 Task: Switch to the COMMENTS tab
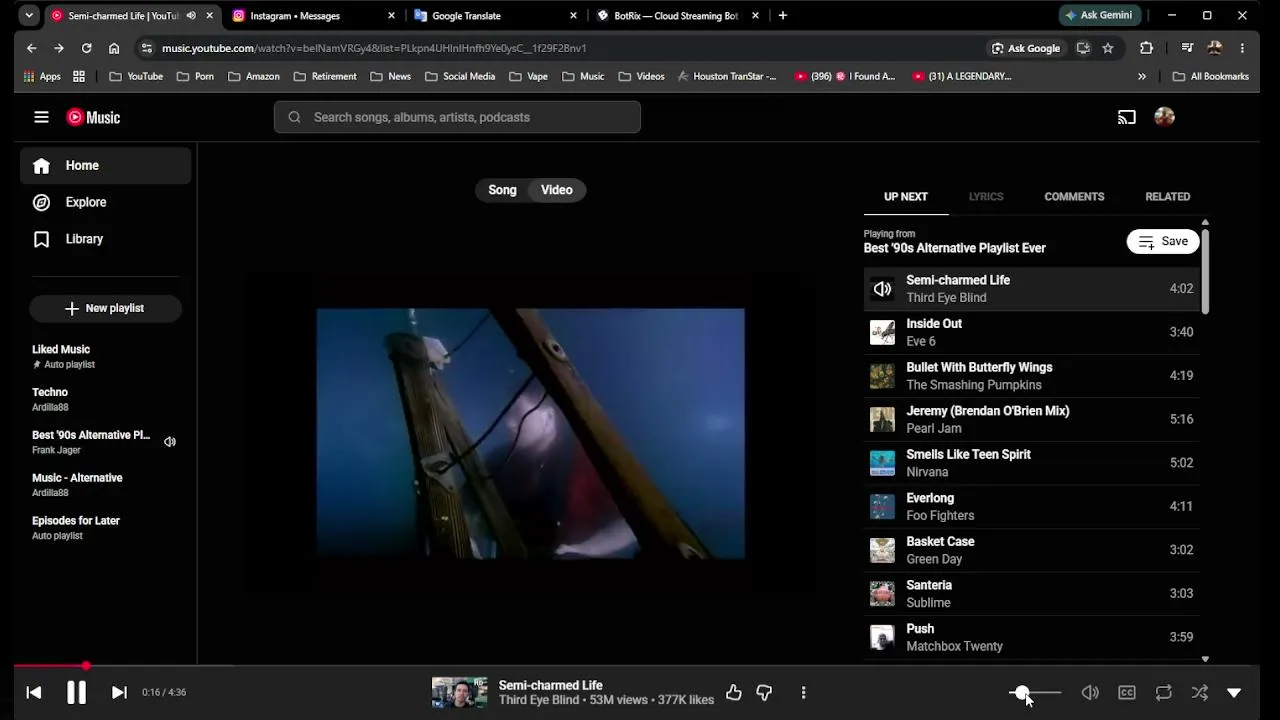[x=1074, y=197]
